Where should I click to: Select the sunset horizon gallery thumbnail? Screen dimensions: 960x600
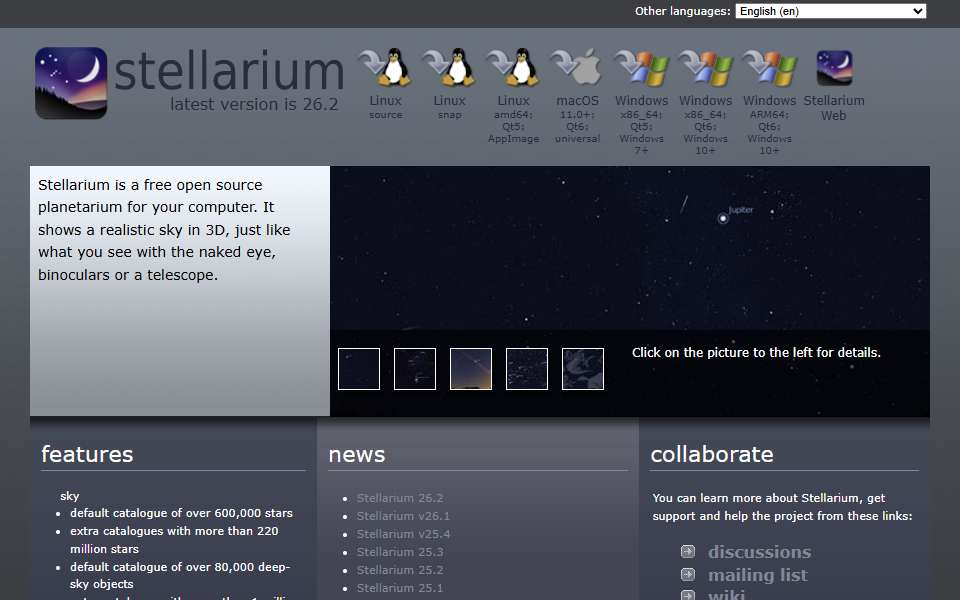(x=471, y=369)
